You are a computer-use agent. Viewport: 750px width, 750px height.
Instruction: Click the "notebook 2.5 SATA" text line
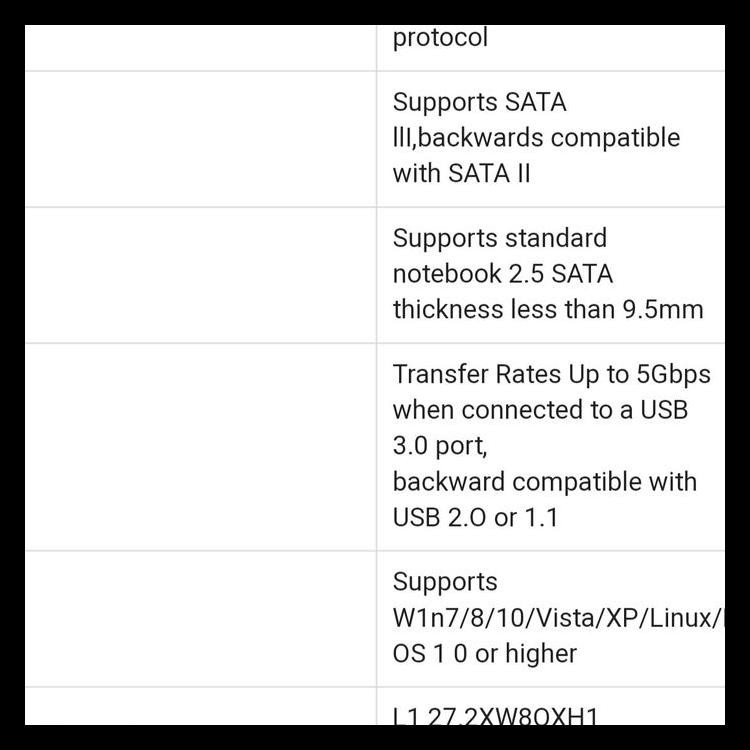coord(502,274)
